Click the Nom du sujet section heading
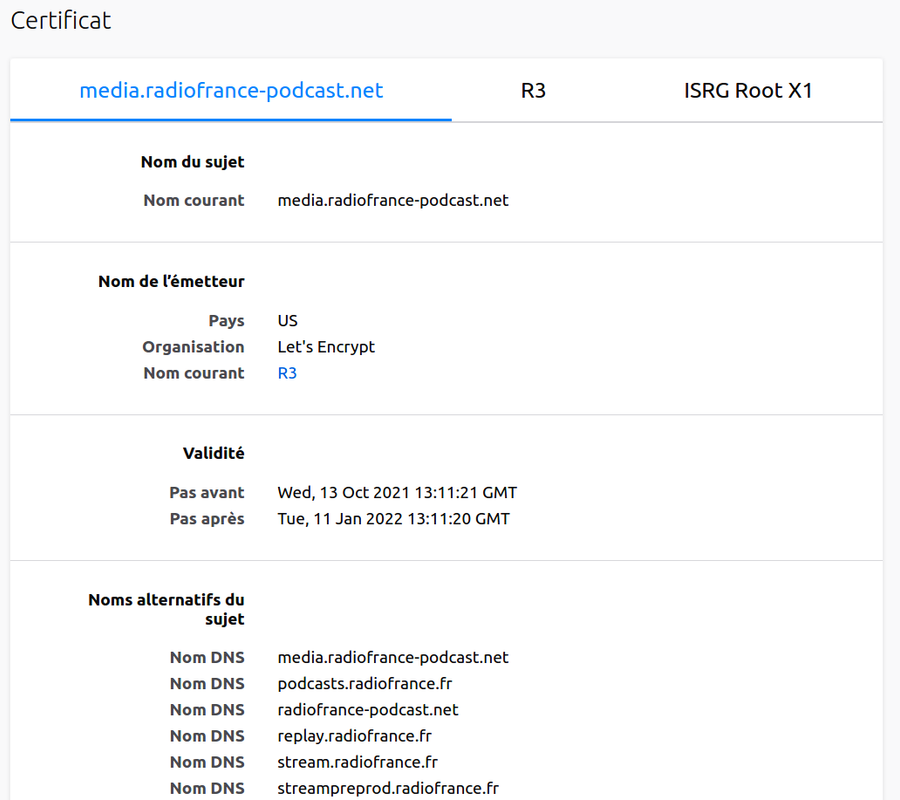Image resolution: width=900 pixels, height=800 pixels. [193, 162]
